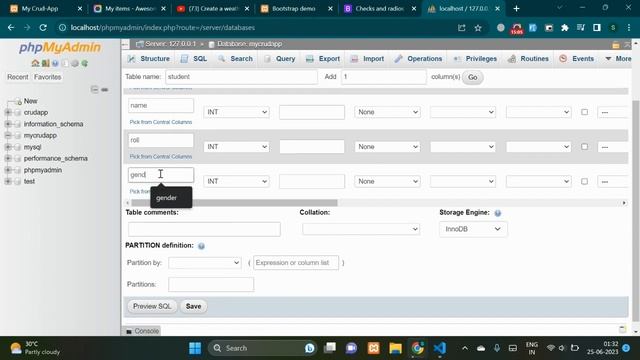Open type dropdown for gend column
The image size is (640, 360).
236,181
